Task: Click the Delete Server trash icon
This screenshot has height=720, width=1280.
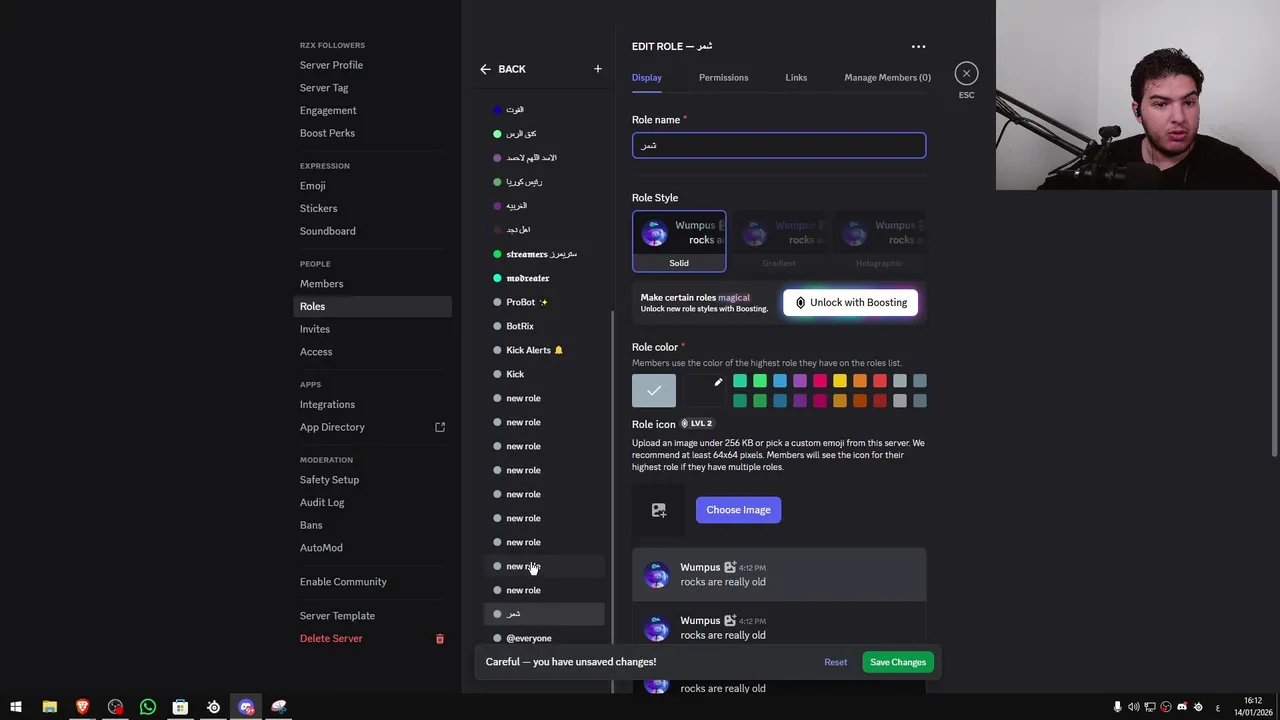Action: coord(439,639)
